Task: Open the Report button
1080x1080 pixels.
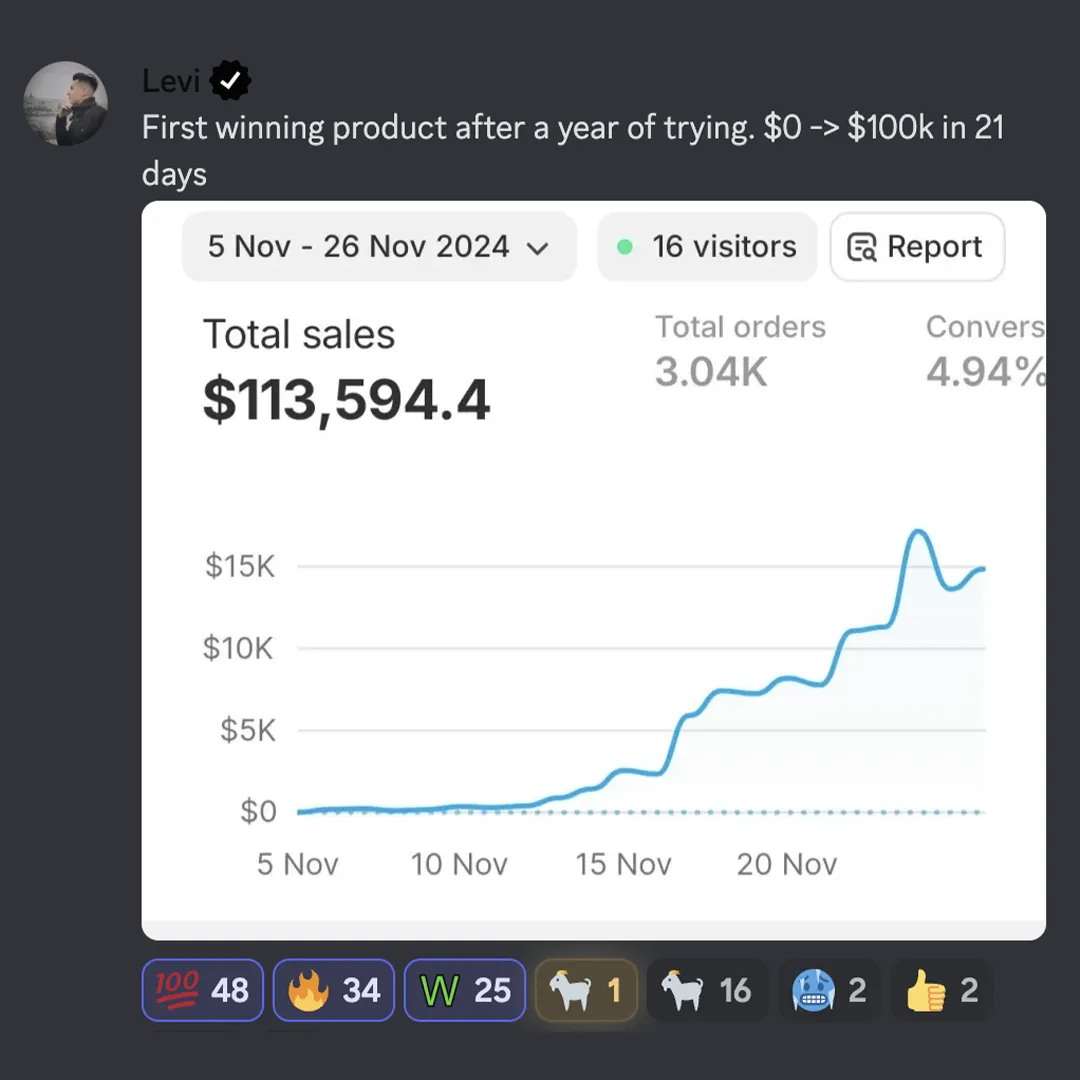Action: point(917,247)
